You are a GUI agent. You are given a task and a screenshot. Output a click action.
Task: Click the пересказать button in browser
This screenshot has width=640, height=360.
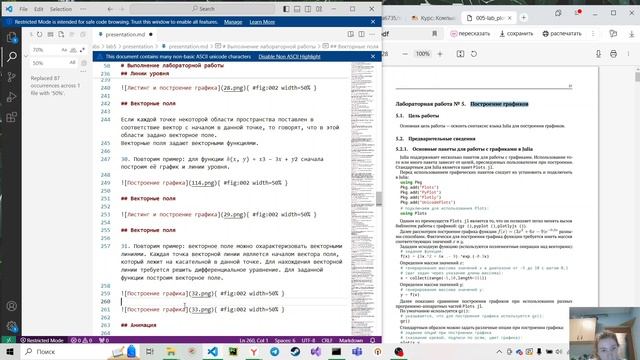coord(470,33)
